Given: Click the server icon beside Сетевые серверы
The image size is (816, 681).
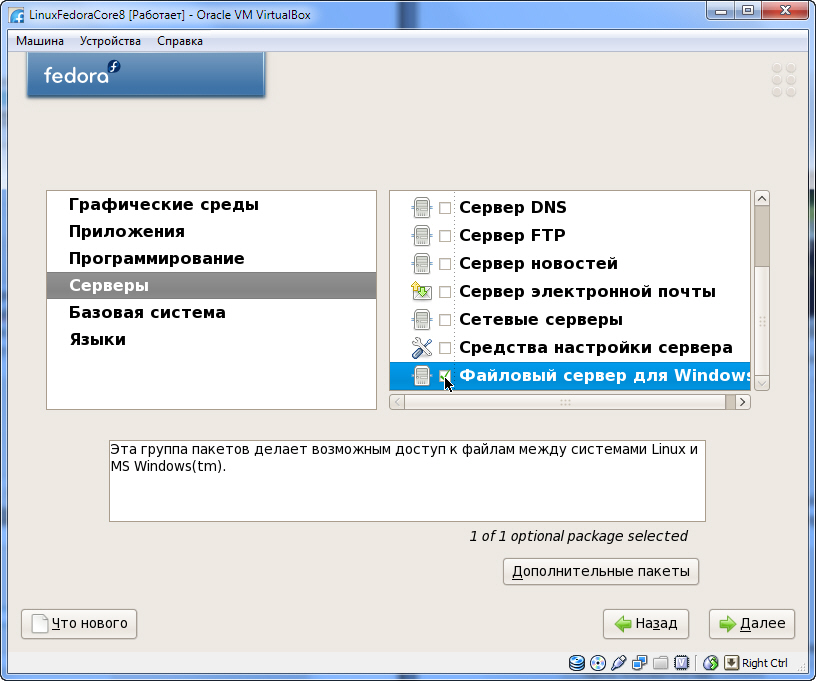Looking at the screenshot, I should (422, 319).
